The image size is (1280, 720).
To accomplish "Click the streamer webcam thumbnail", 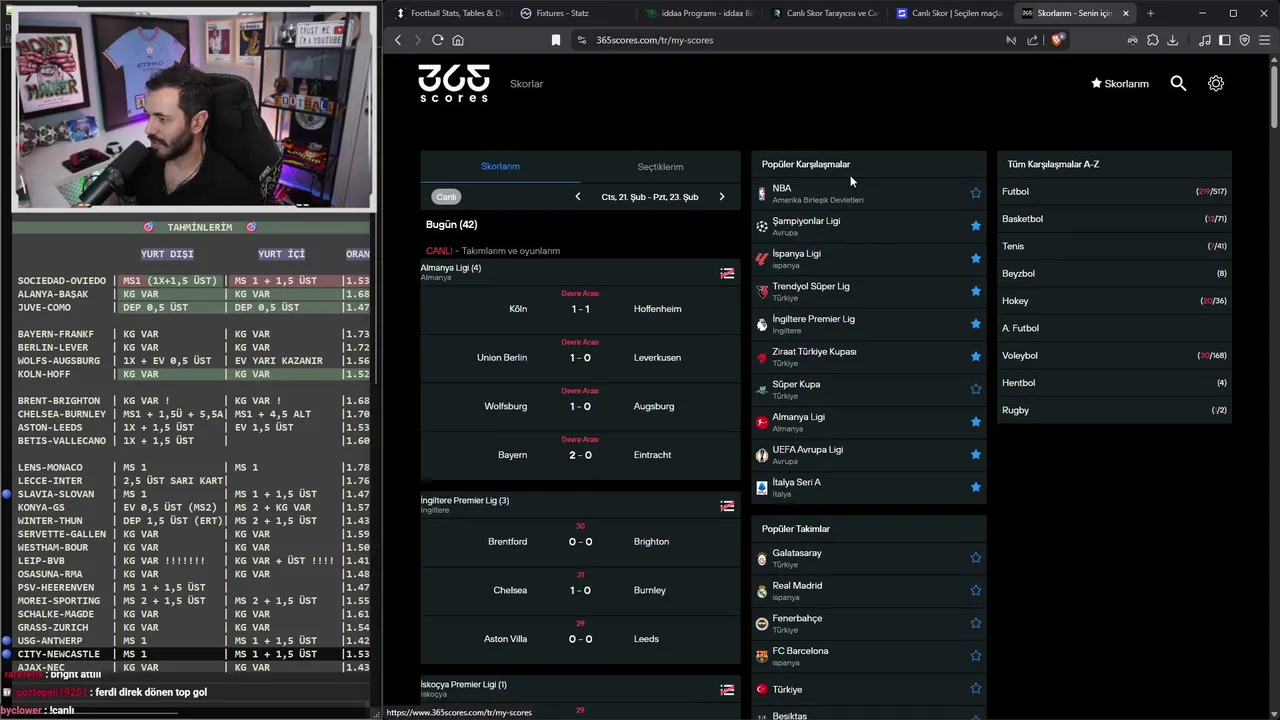I will click(x=194, y=108).
